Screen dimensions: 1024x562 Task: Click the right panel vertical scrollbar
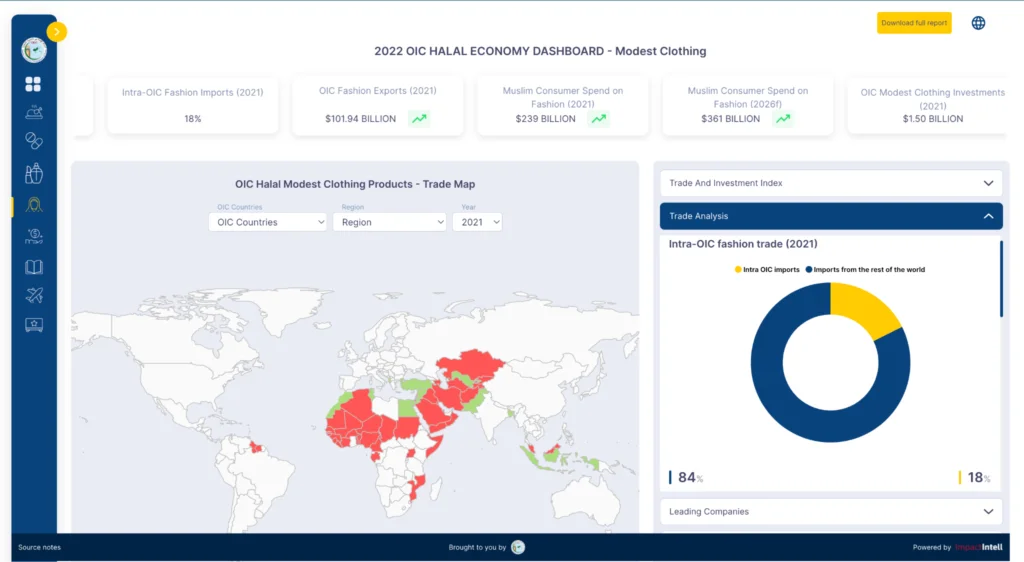[1001, 279]
